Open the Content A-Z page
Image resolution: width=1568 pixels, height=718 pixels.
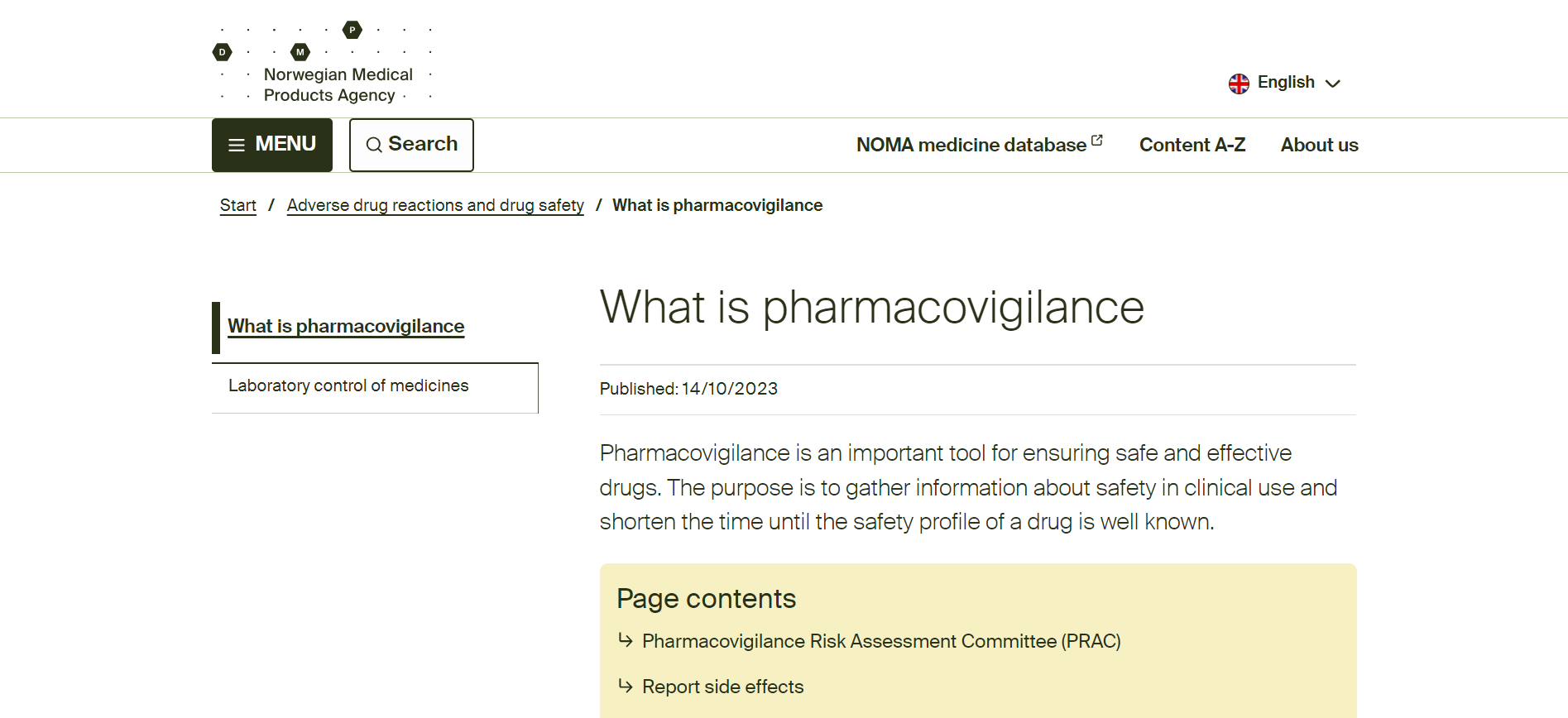(1192, 146)
